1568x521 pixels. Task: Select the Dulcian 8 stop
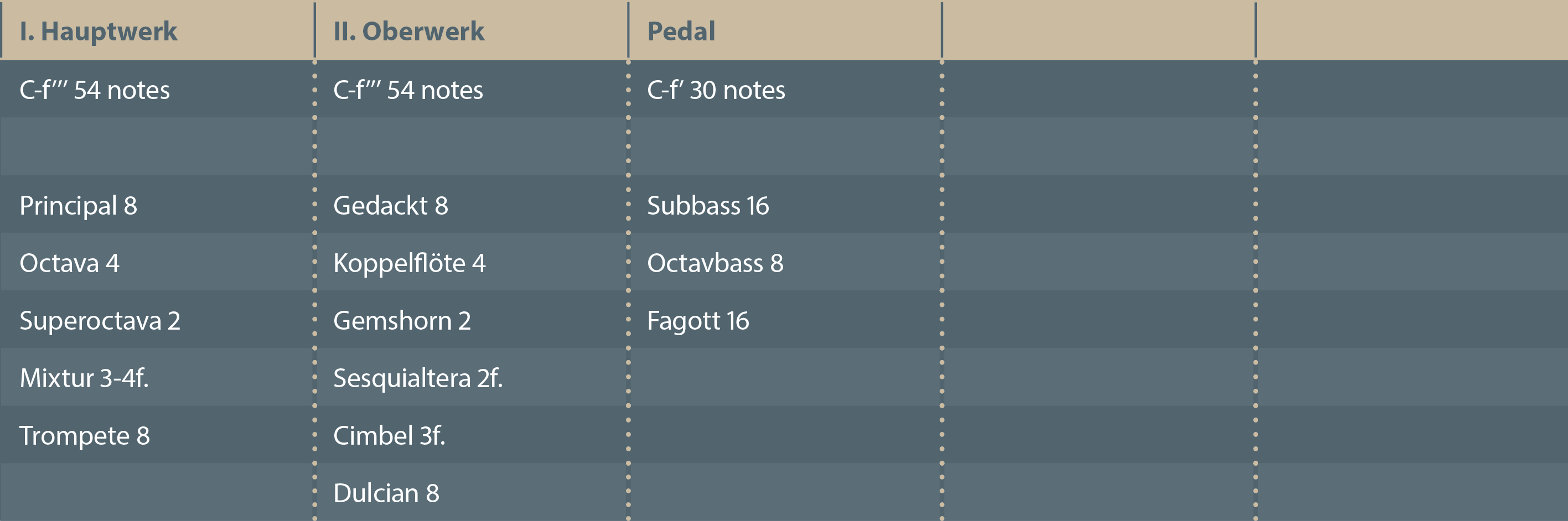(x=386, y=493)
